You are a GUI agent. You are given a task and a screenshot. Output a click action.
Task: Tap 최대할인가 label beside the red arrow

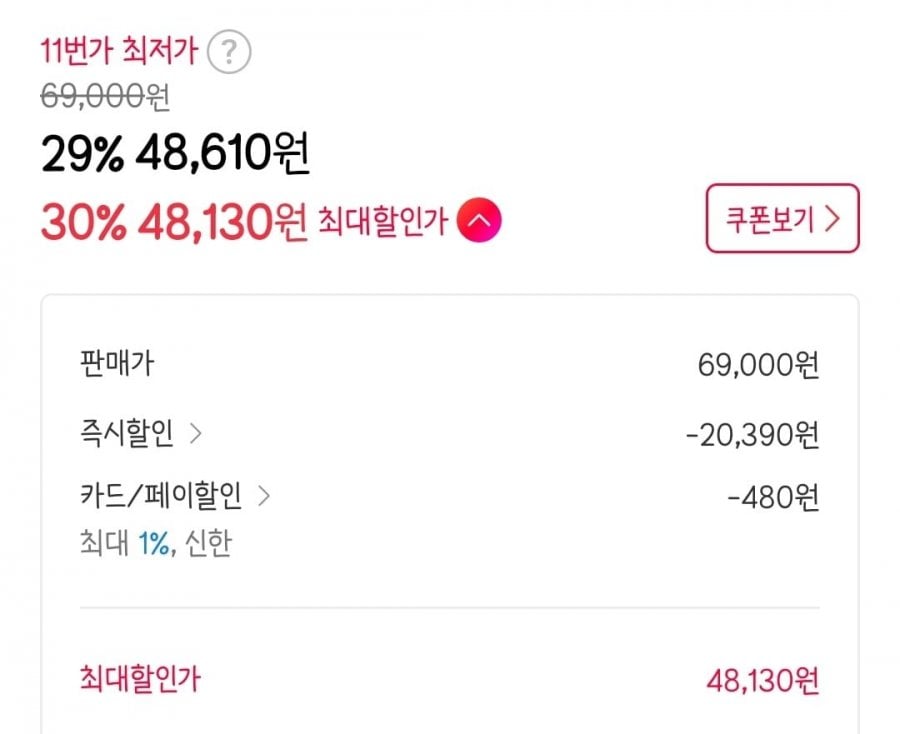tap(381, 222)
